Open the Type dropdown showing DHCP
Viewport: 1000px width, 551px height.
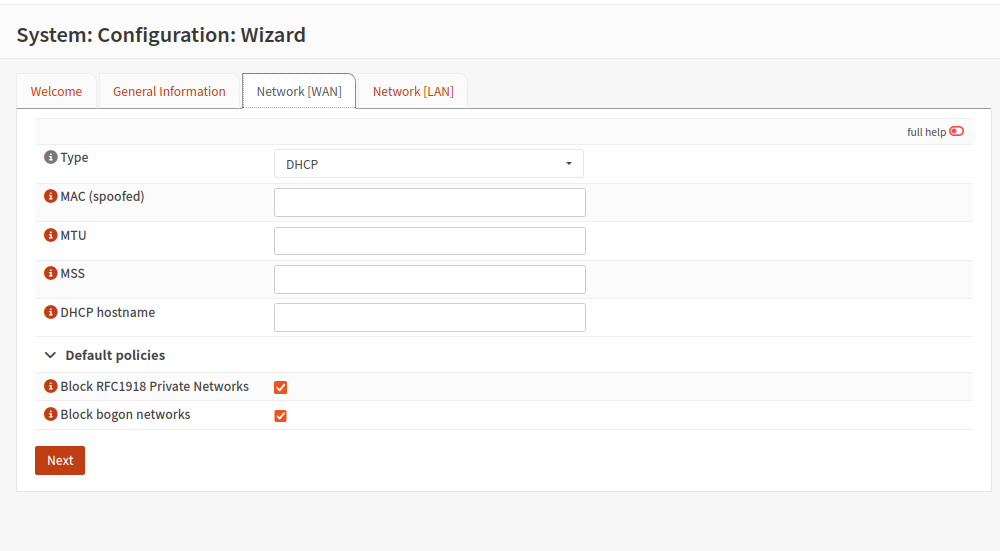428,164
